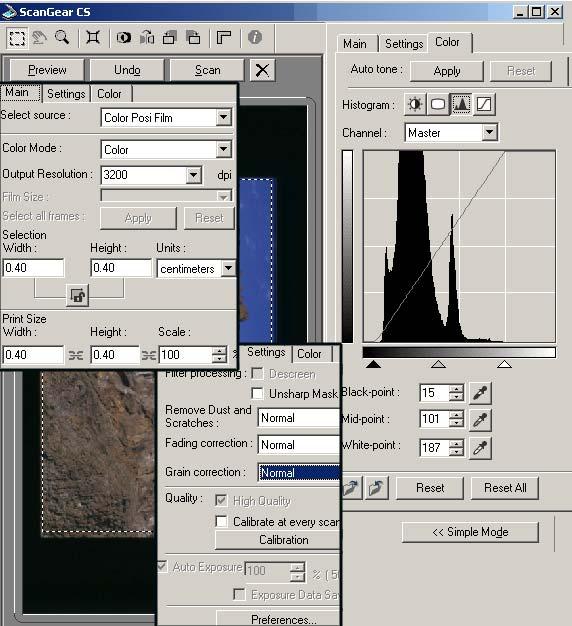Click the auto crop toolbar icon
572x626 pixels.
coord(93,38)
